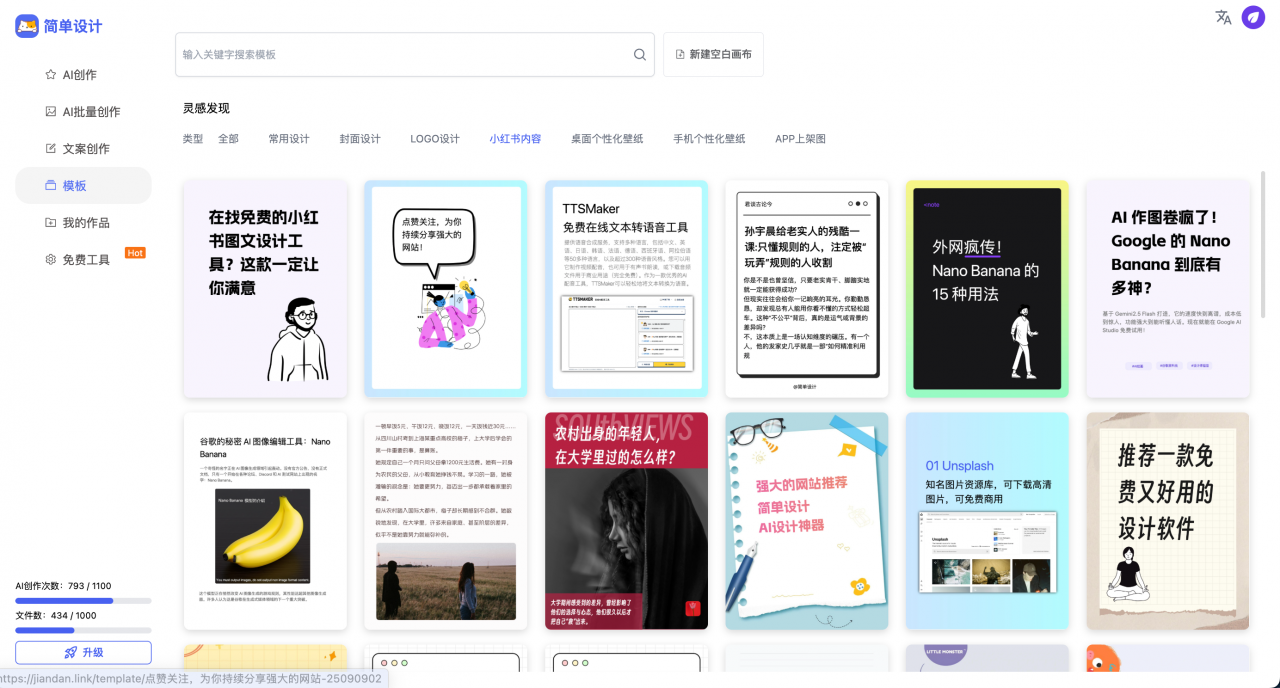
Task: Click the 新建空白画布 button
Action: pos(713,54)
